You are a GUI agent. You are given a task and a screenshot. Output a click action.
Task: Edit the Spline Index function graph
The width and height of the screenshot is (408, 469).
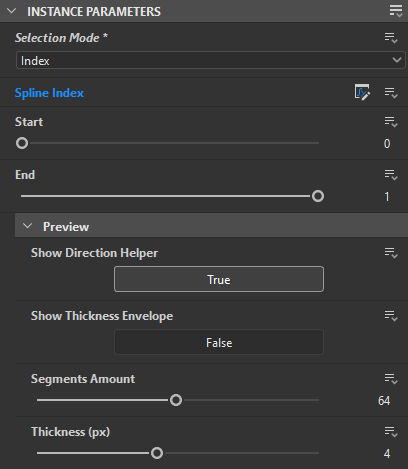362,92
